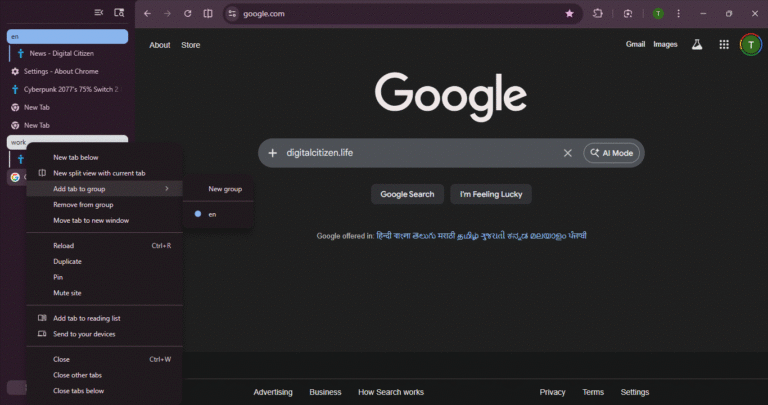768x405 pixels.
Task: Pin the tab via context menu
Action: pyautogui.click(x=105, y=277)
